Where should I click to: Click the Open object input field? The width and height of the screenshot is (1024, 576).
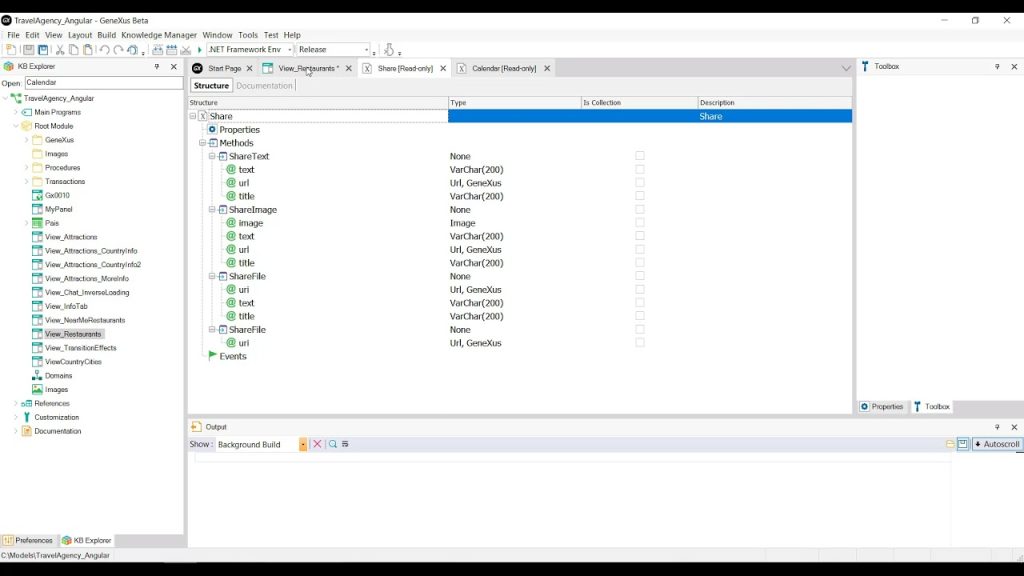103,83
